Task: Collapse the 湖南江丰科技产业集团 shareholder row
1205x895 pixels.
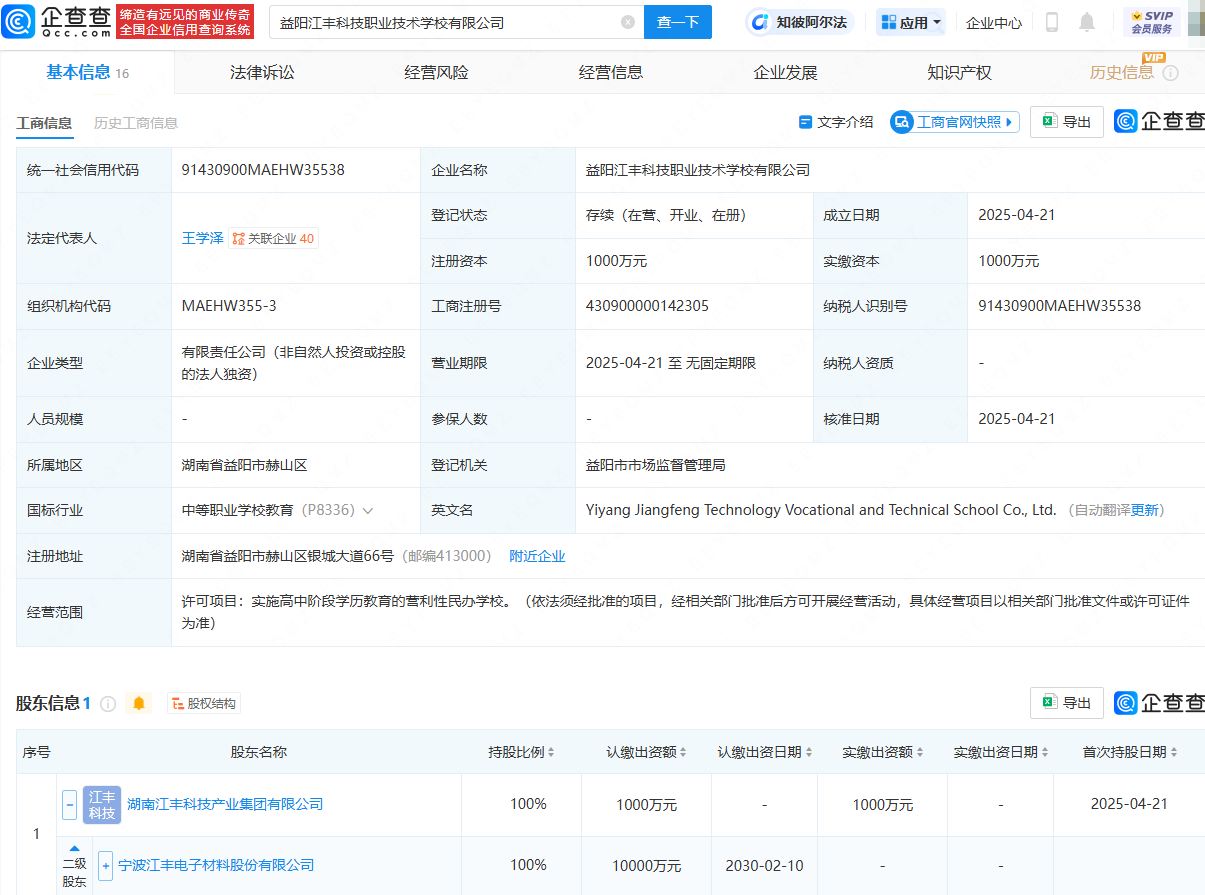Action: (70, 804)
